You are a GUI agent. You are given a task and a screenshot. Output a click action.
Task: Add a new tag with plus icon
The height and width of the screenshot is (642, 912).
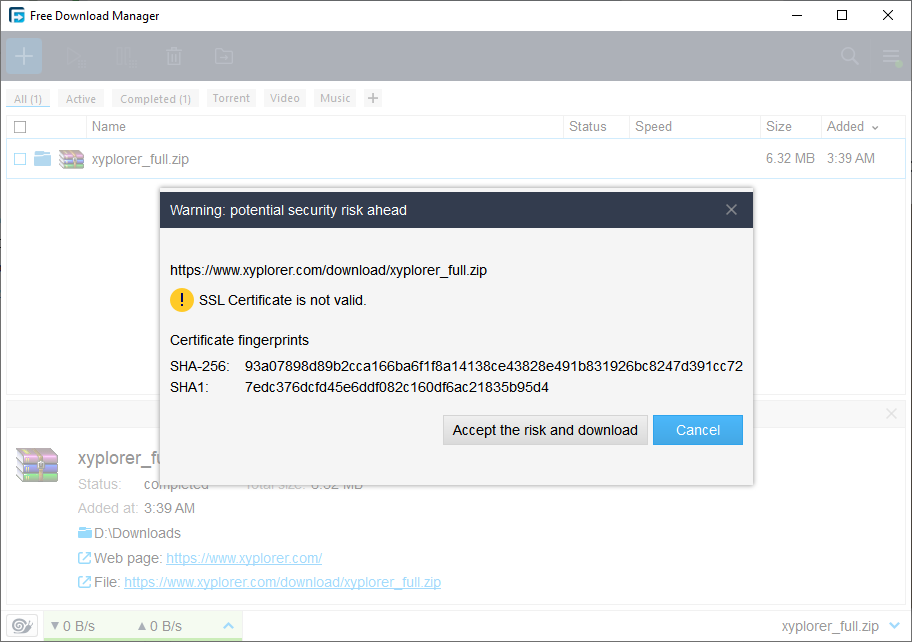(373, 98)
